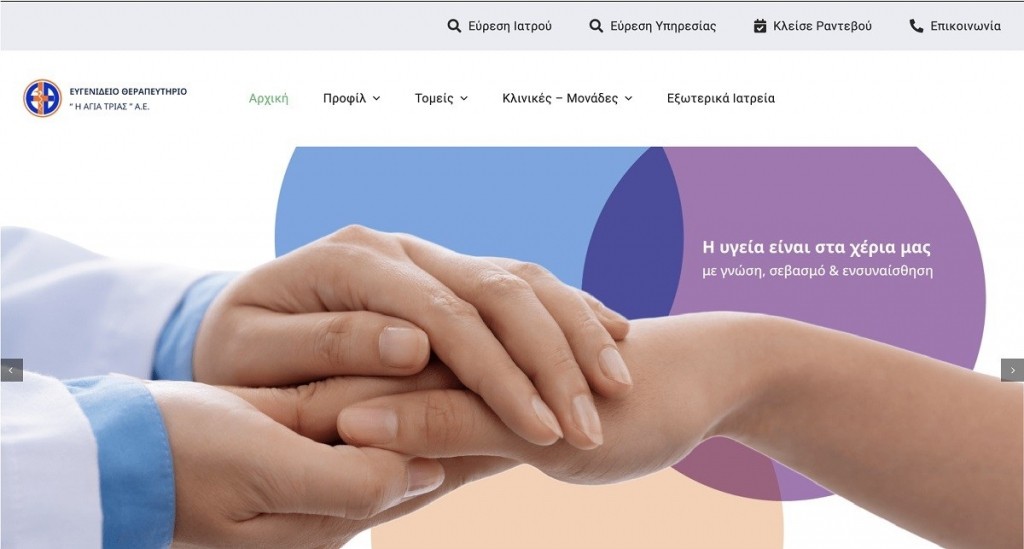Open the Εξωτερικά Ιατρεία menu item
1024x549 pixels.
point(720,99)
